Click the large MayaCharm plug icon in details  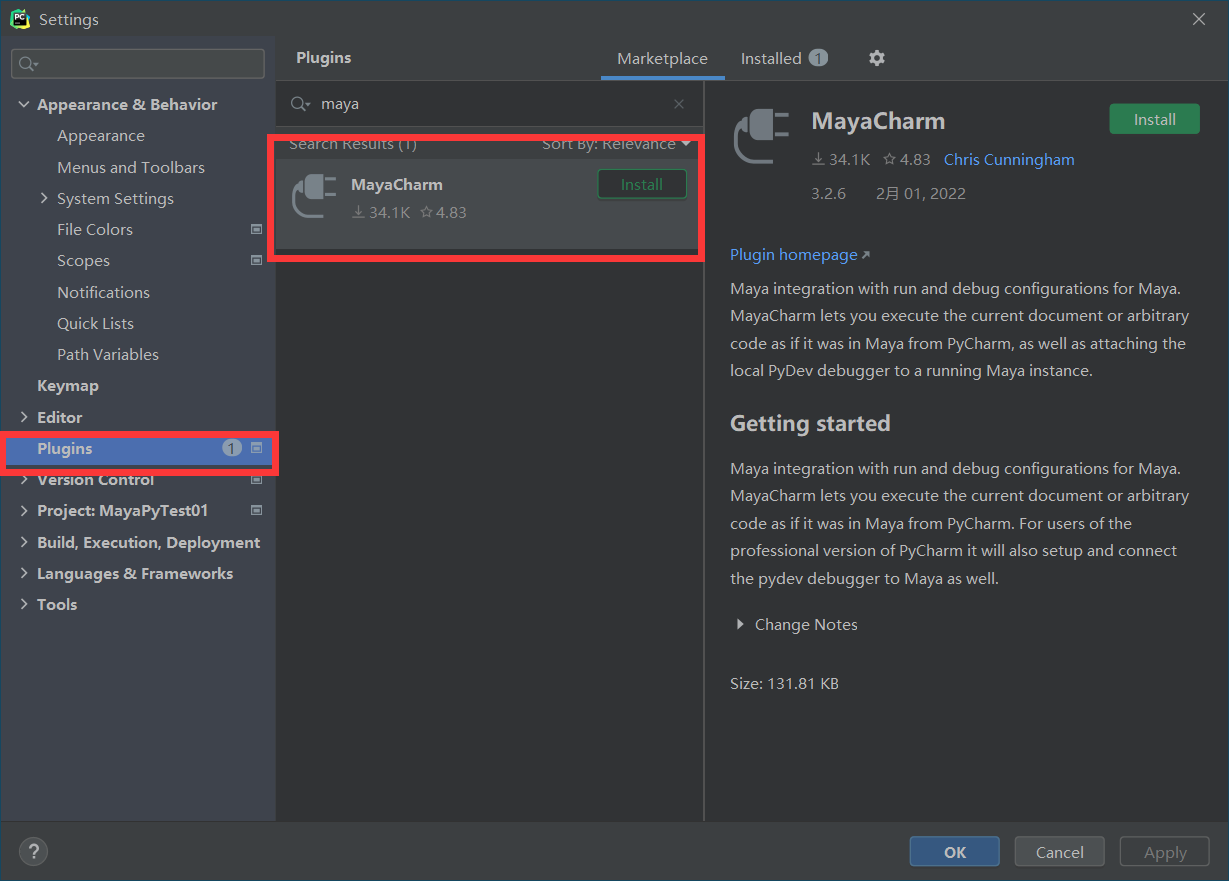tap(762, 136)
